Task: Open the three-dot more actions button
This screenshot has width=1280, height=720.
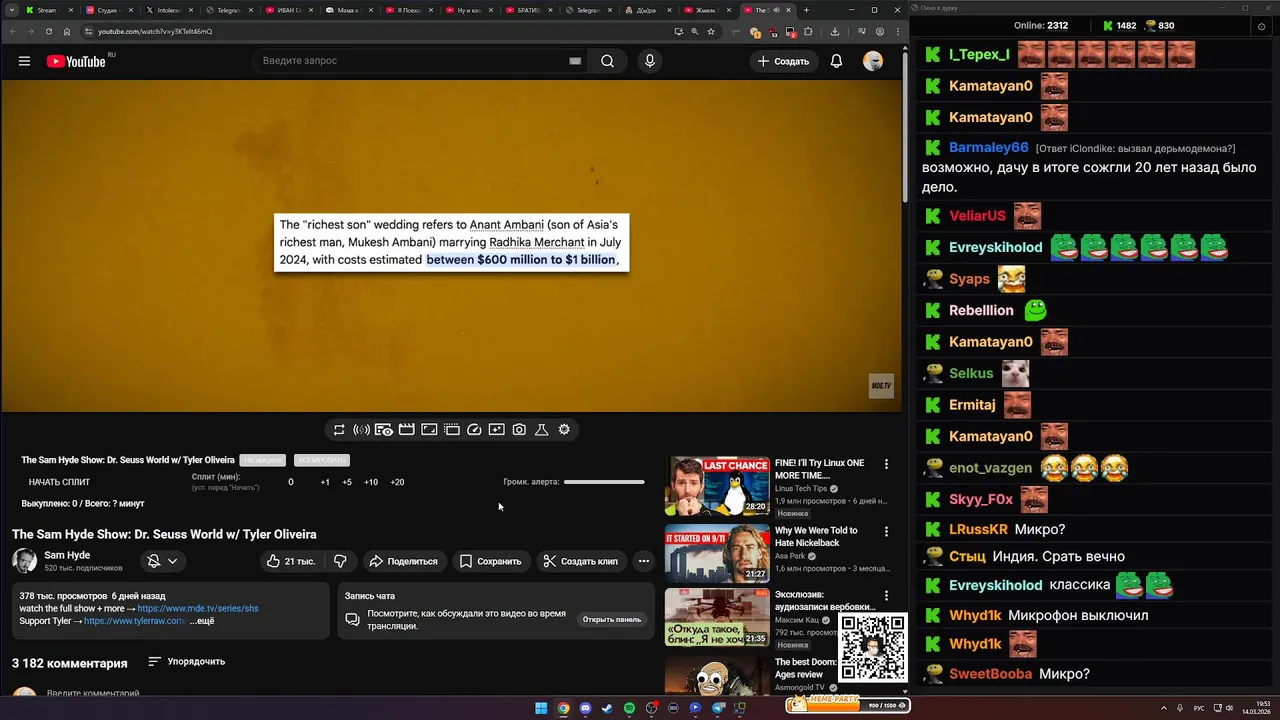Action: pyautogui.click(x=643, y=561)
